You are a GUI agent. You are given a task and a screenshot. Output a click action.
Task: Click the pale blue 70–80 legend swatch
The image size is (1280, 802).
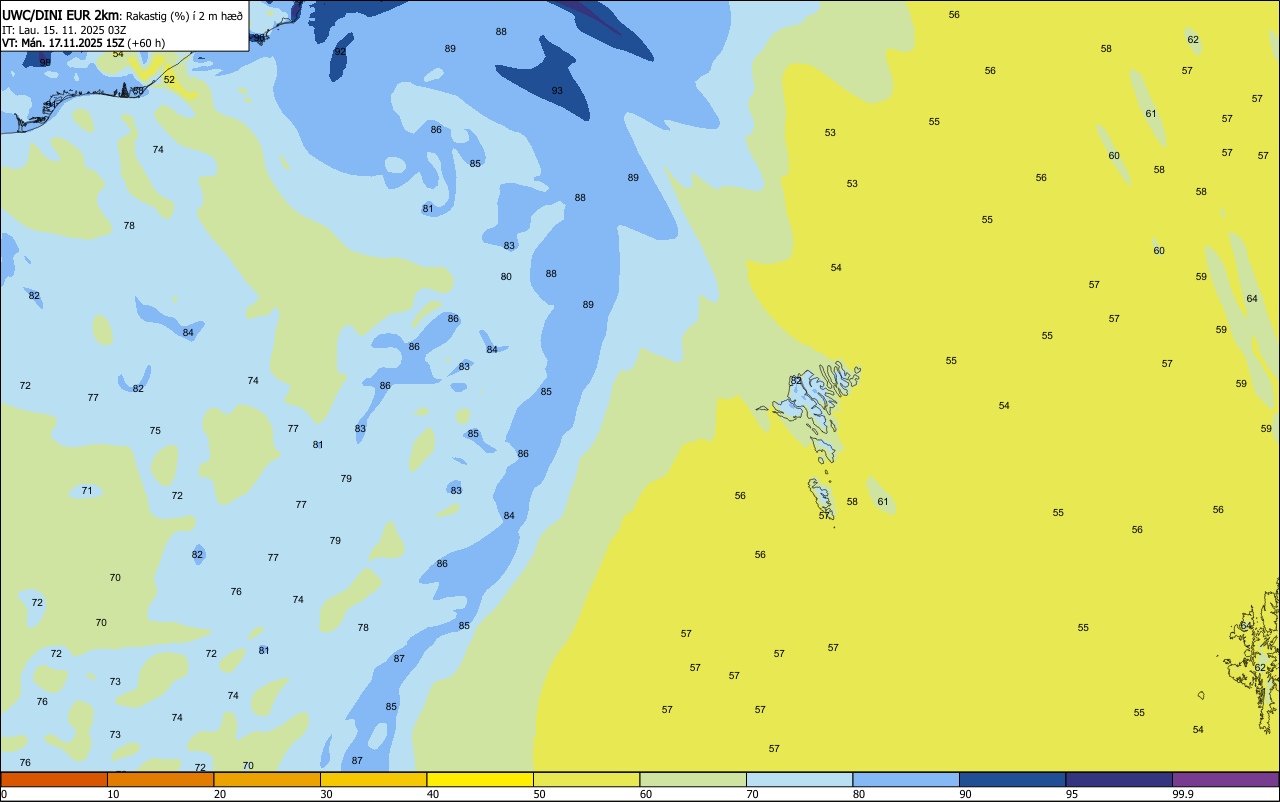pos(799,779)
